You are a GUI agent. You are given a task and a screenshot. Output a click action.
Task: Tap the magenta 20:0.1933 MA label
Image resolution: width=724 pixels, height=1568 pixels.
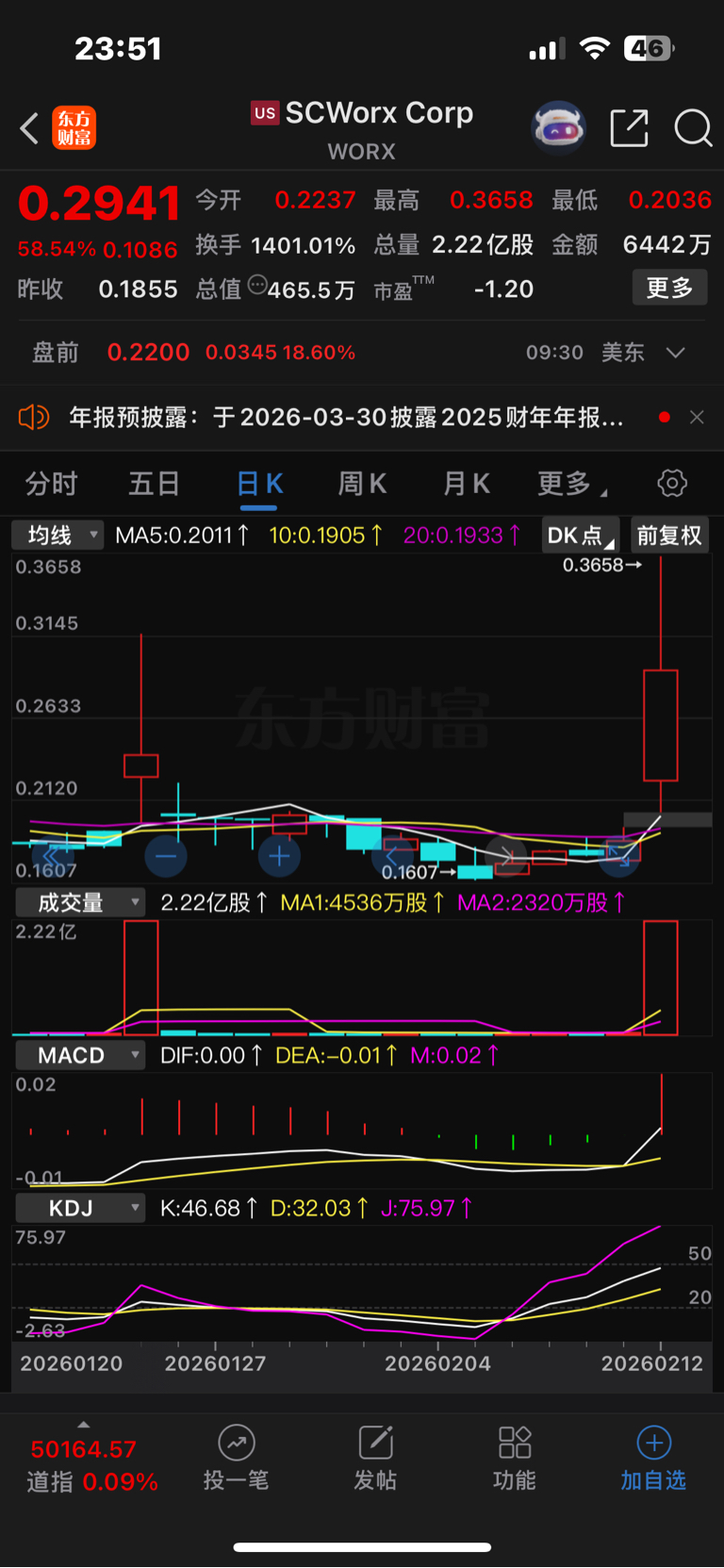462,536
